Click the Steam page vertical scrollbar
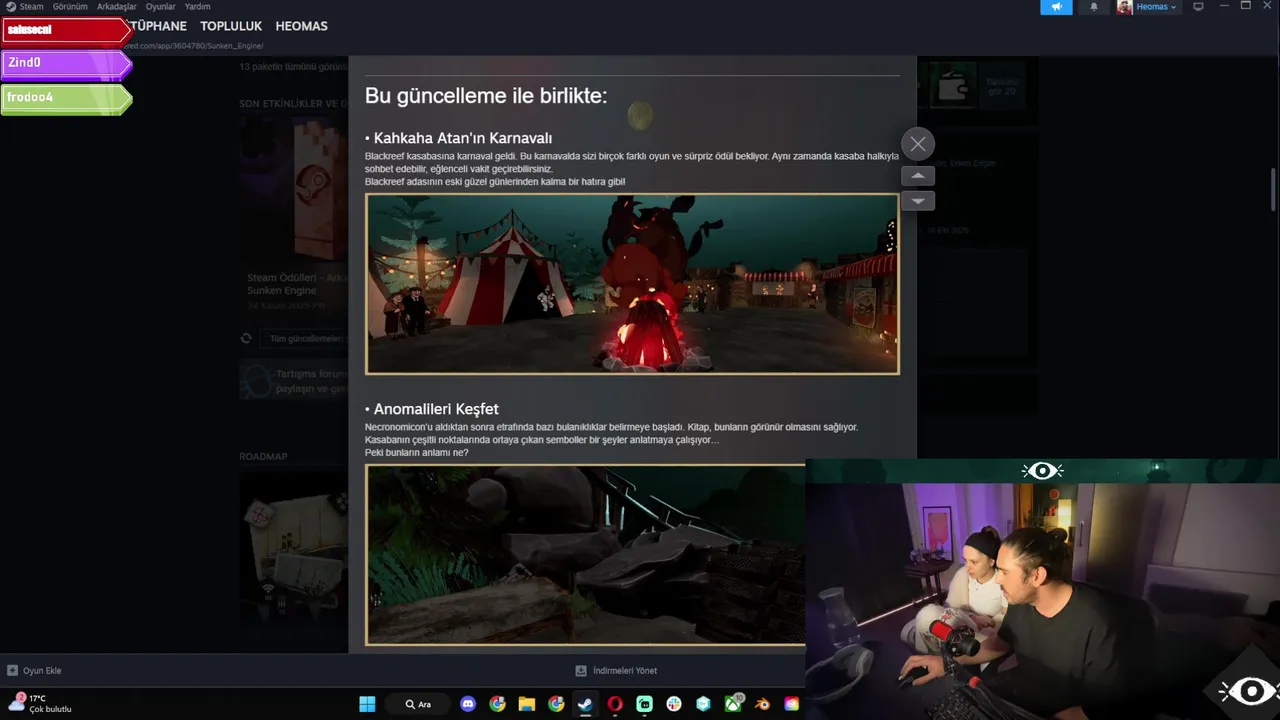This screenshot has height=720, width=1280. (x=1273, y=190)
